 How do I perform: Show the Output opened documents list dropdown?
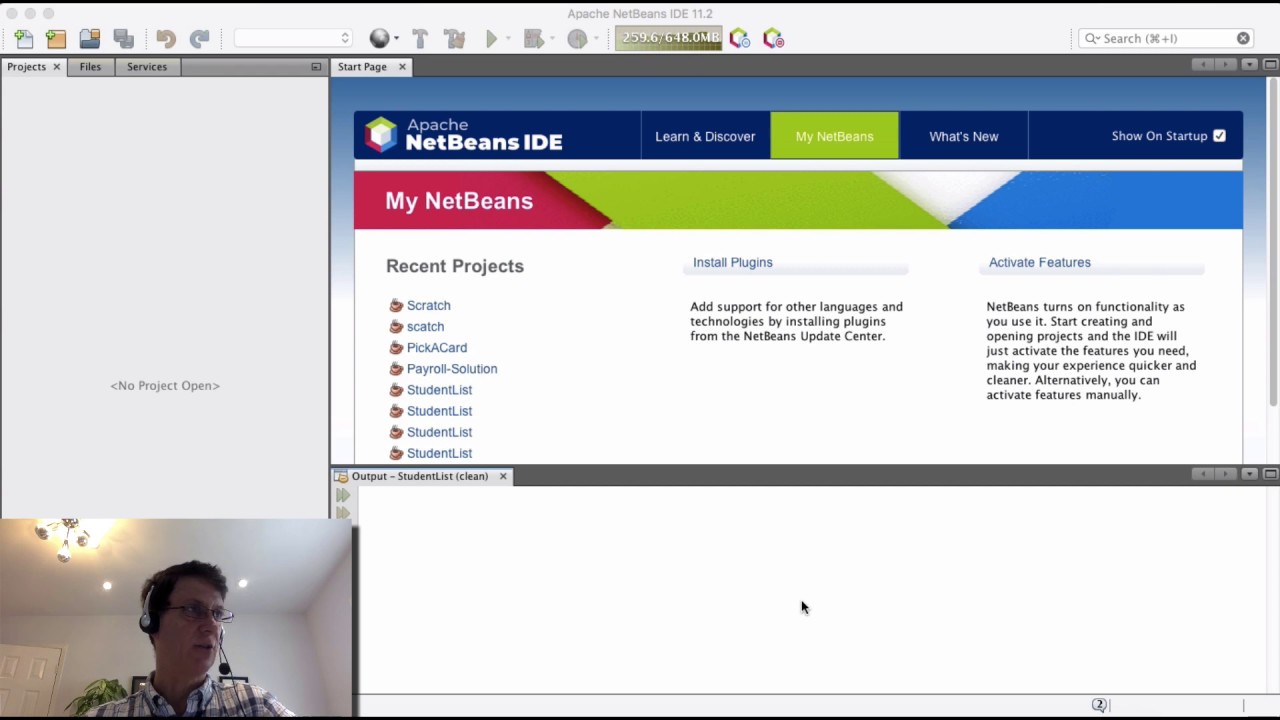(1249, 474)
